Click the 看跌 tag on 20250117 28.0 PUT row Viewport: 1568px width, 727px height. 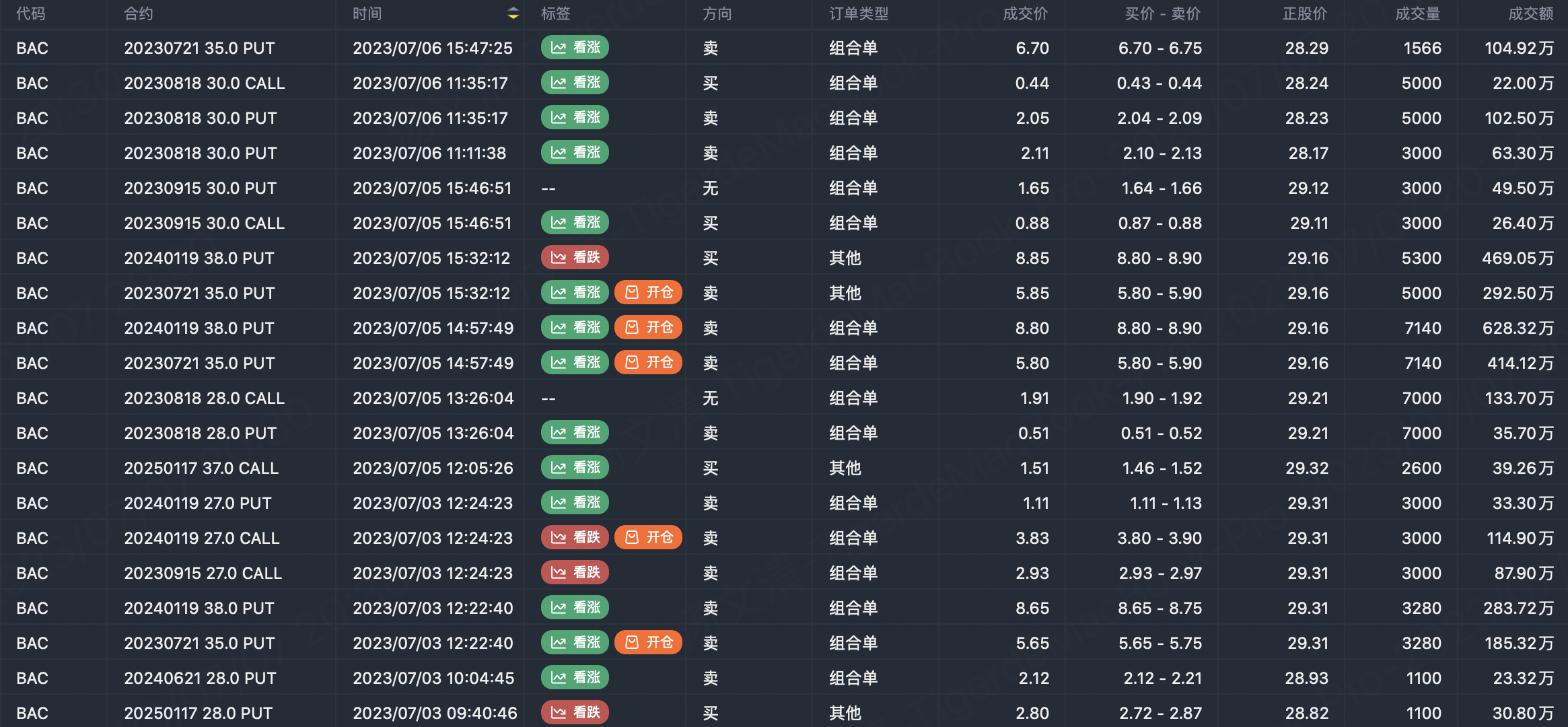[x=575, y=712]
